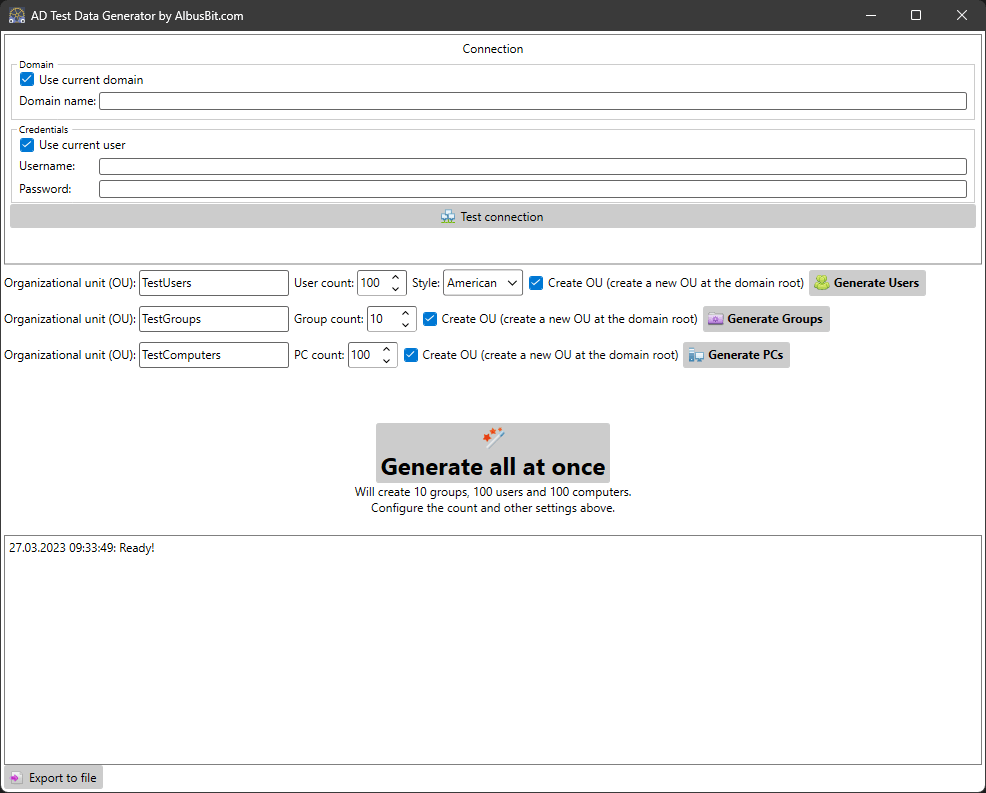Click the Test connection button
986x793 pixels.
pos(493,216)
